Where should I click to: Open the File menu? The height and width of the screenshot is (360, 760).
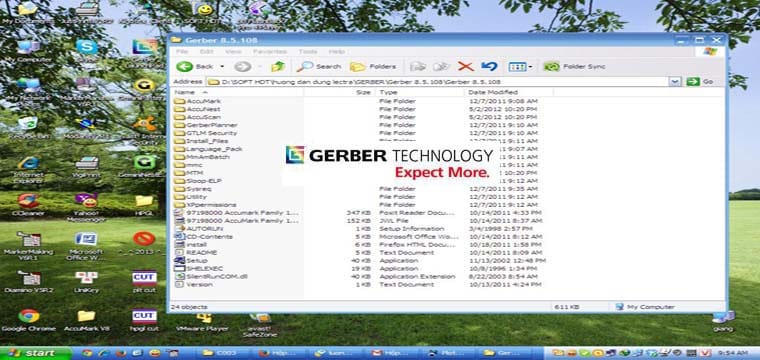coord(182,51)
